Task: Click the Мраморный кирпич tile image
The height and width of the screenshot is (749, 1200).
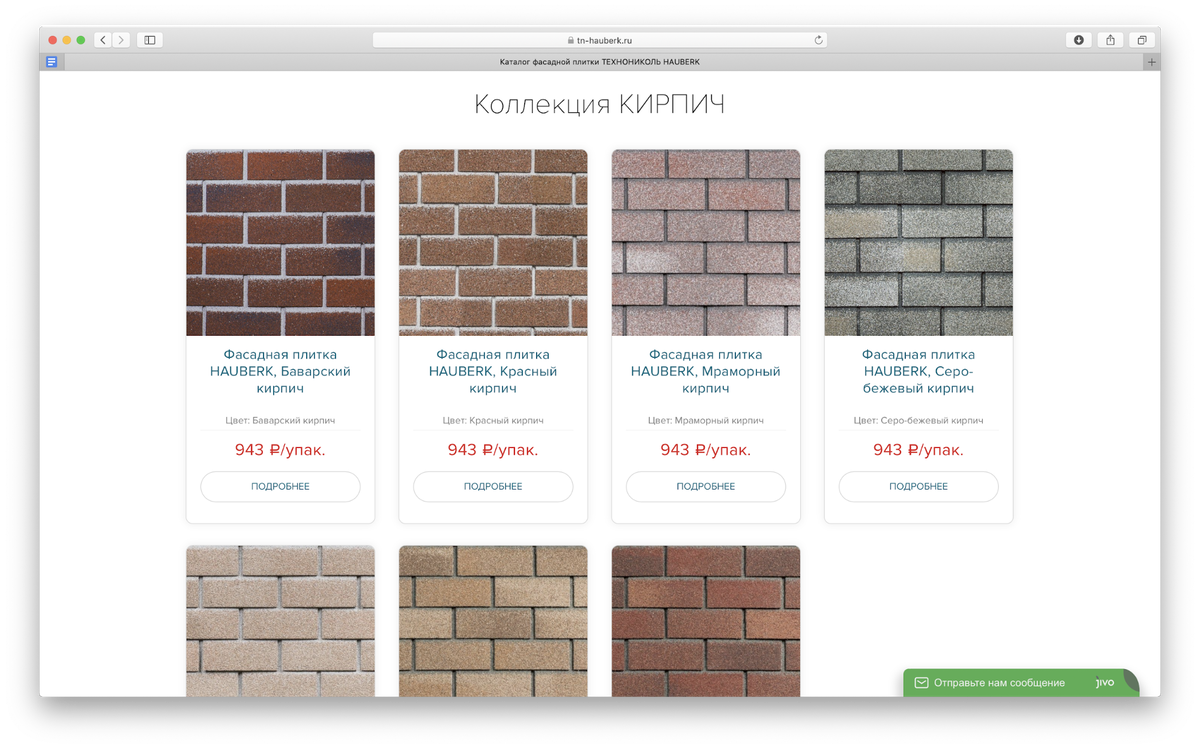Action: tap(706, 243)
